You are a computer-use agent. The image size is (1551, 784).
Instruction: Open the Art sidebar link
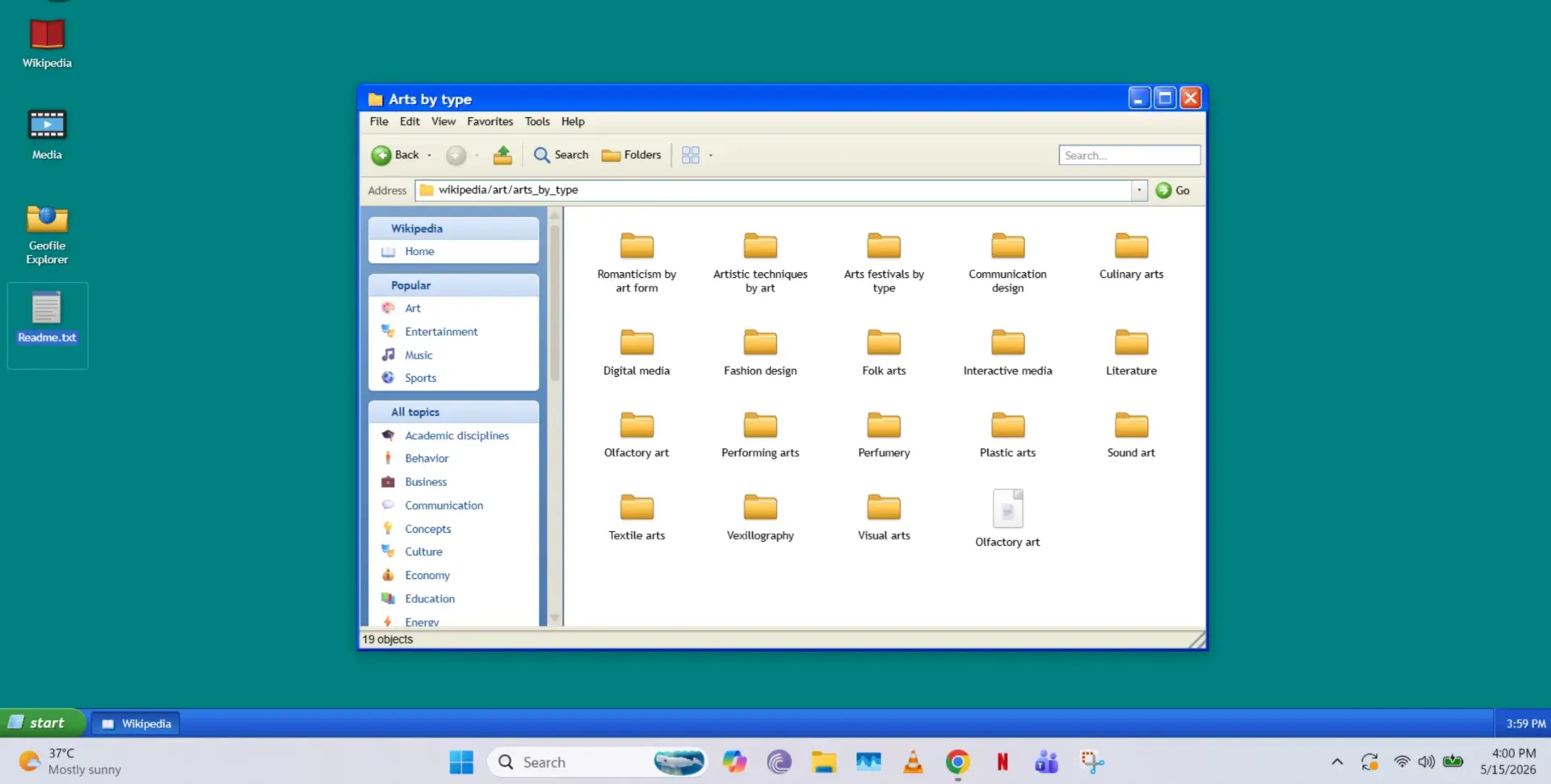click(x=413, y=308)
